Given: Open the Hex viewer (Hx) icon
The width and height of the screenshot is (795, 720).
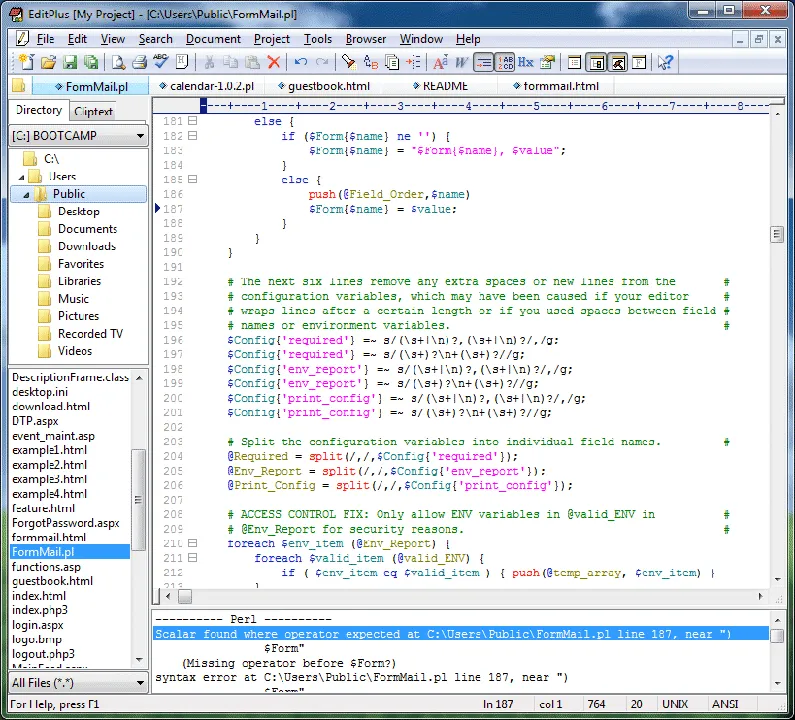Looking at the screenshot, I should [x=525, y=62].
